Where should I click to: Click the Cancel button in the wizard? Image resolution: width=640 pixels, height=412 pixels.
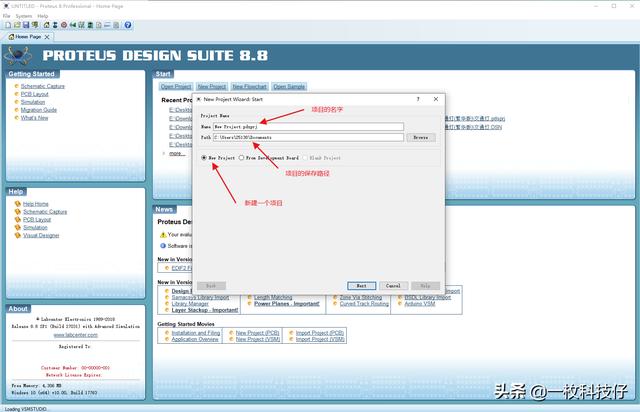pos(393,286)
